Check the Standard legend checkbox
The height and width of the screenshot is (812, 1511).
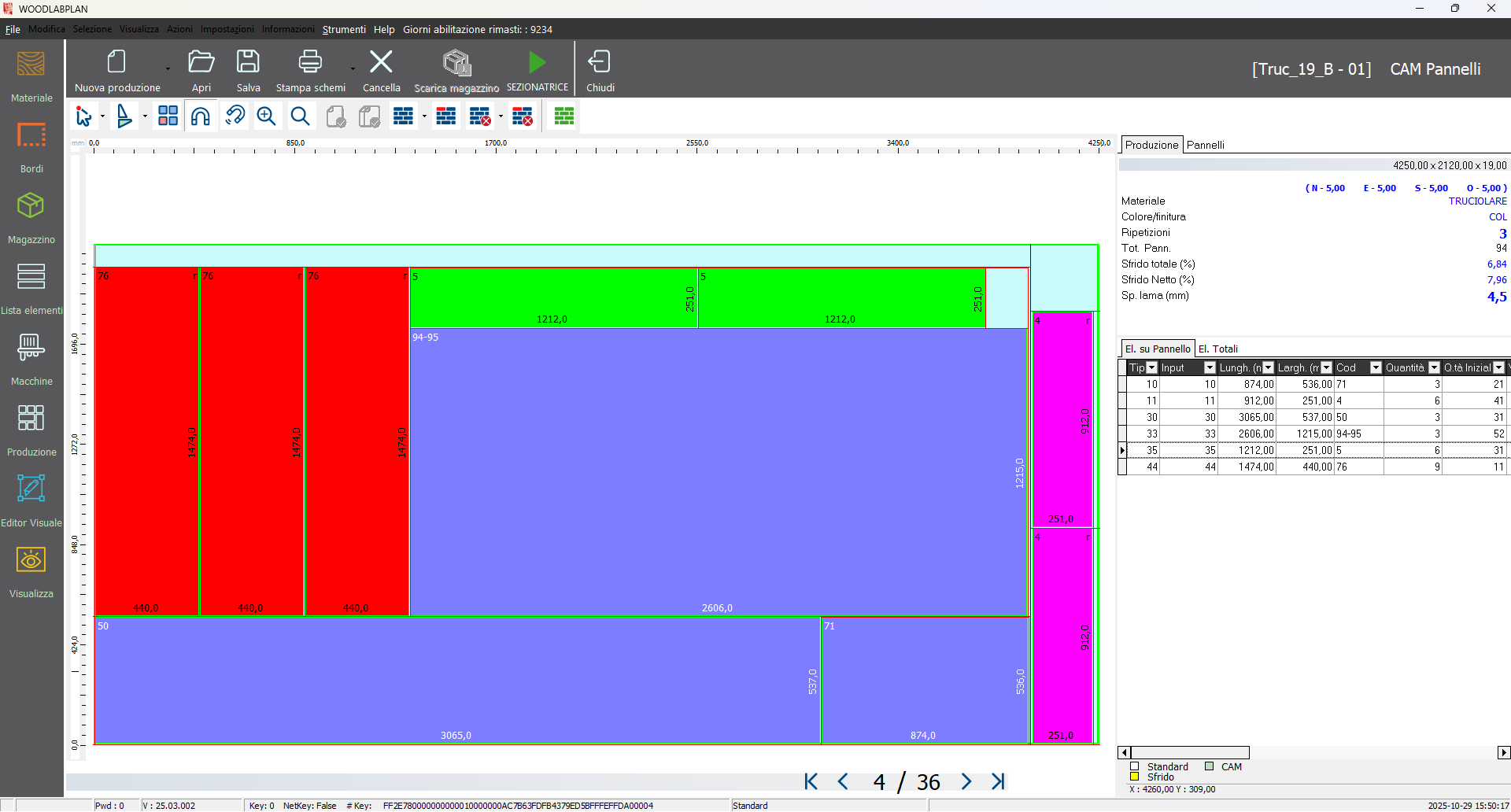[1134, 766]
